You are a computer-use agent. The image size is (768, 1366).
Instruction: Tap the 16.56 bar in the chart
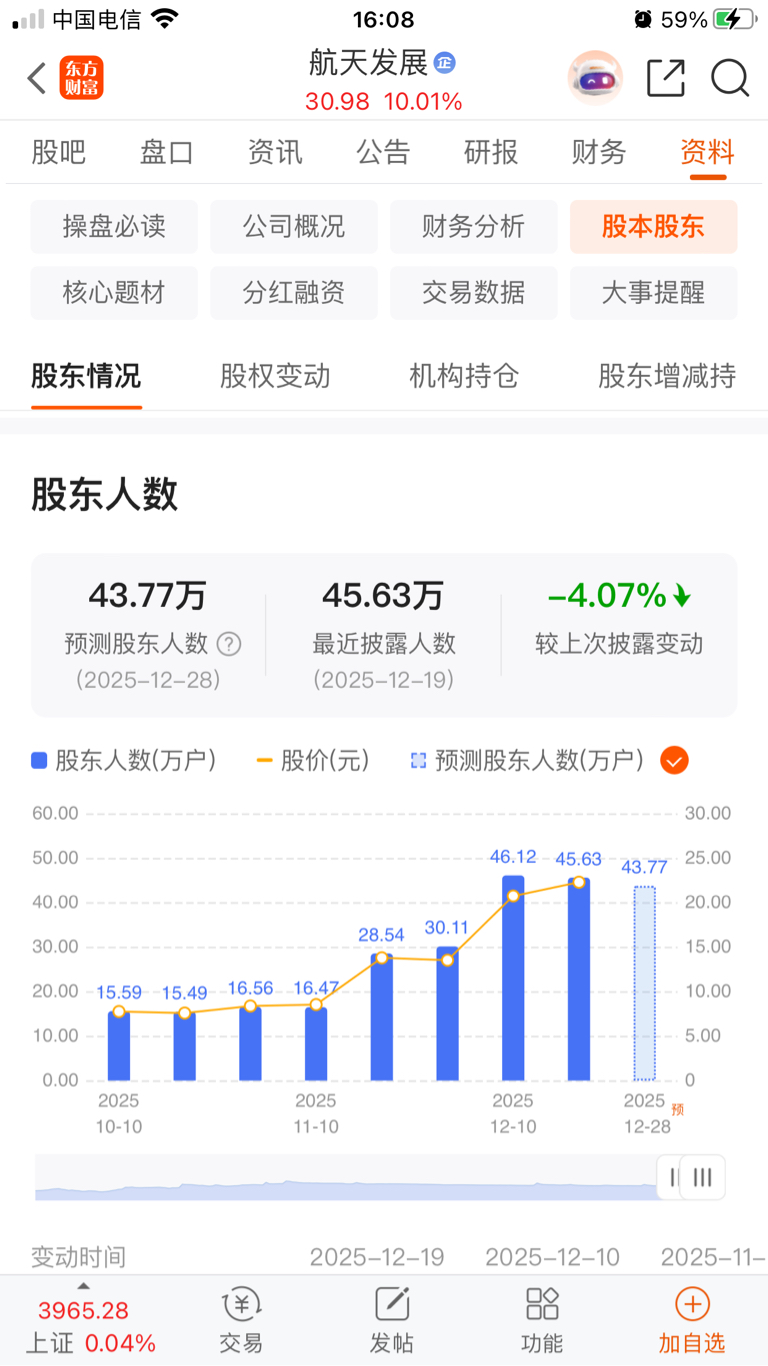[250, 1044]
